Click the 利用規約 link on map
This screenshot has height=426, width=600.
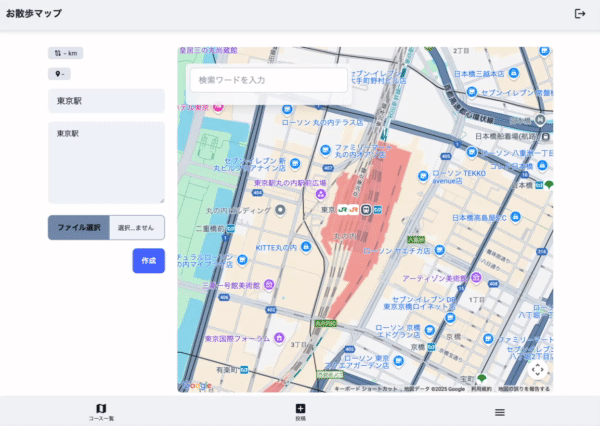[481, 389]
